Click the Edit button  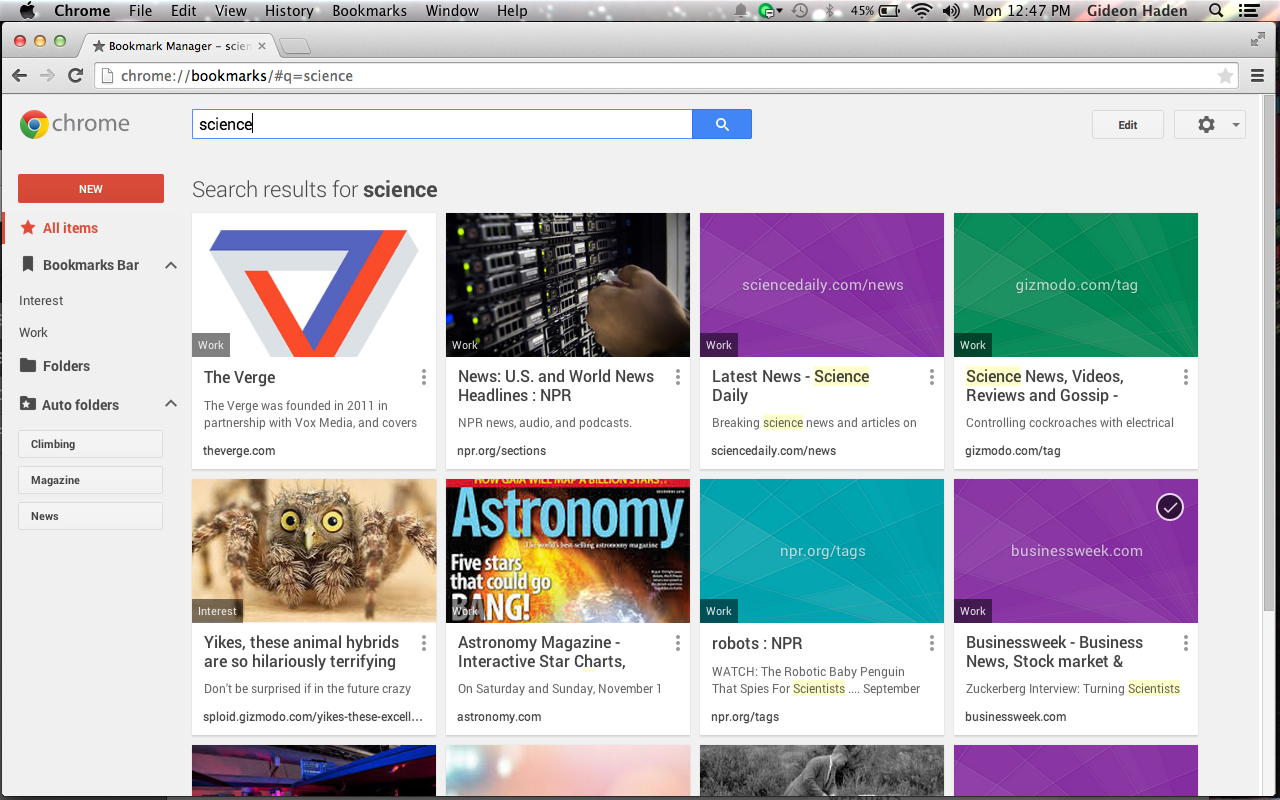(1128, 125)
